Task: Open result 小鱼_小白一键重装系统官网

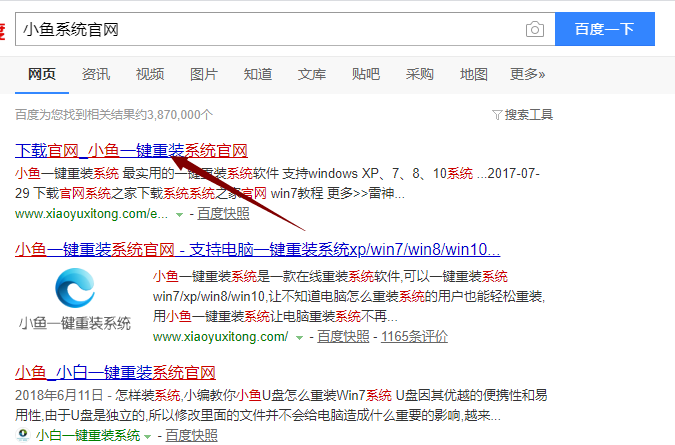Action: (115, 372)
